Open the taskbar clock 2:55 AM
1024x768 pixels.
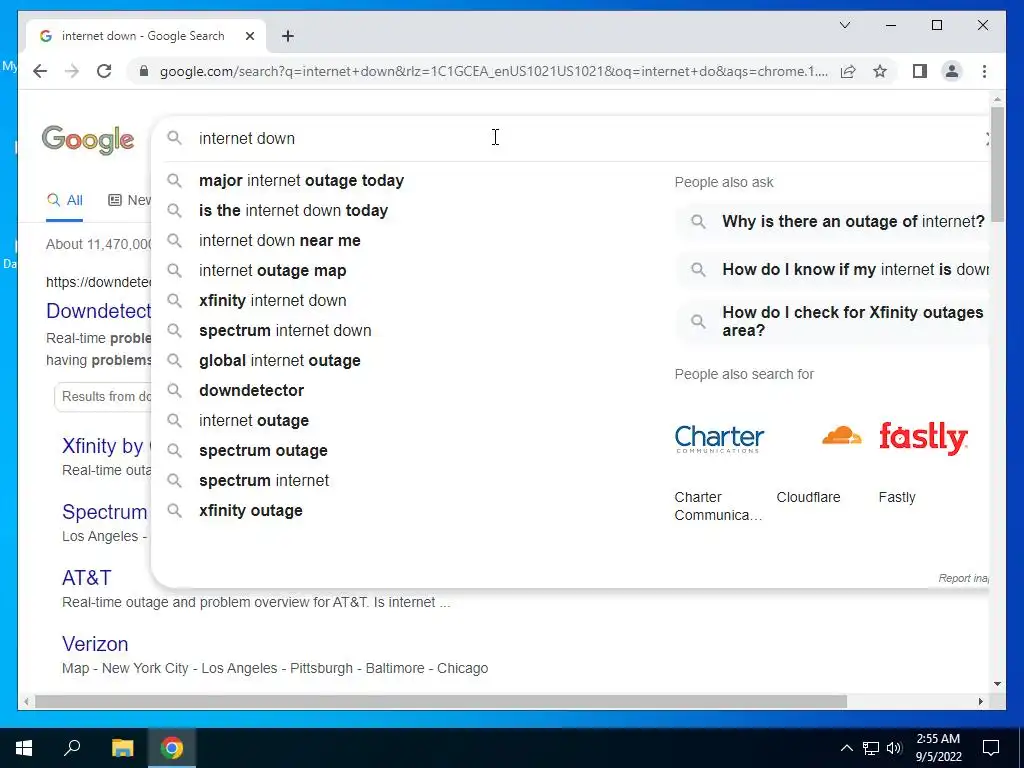[938, 748]
